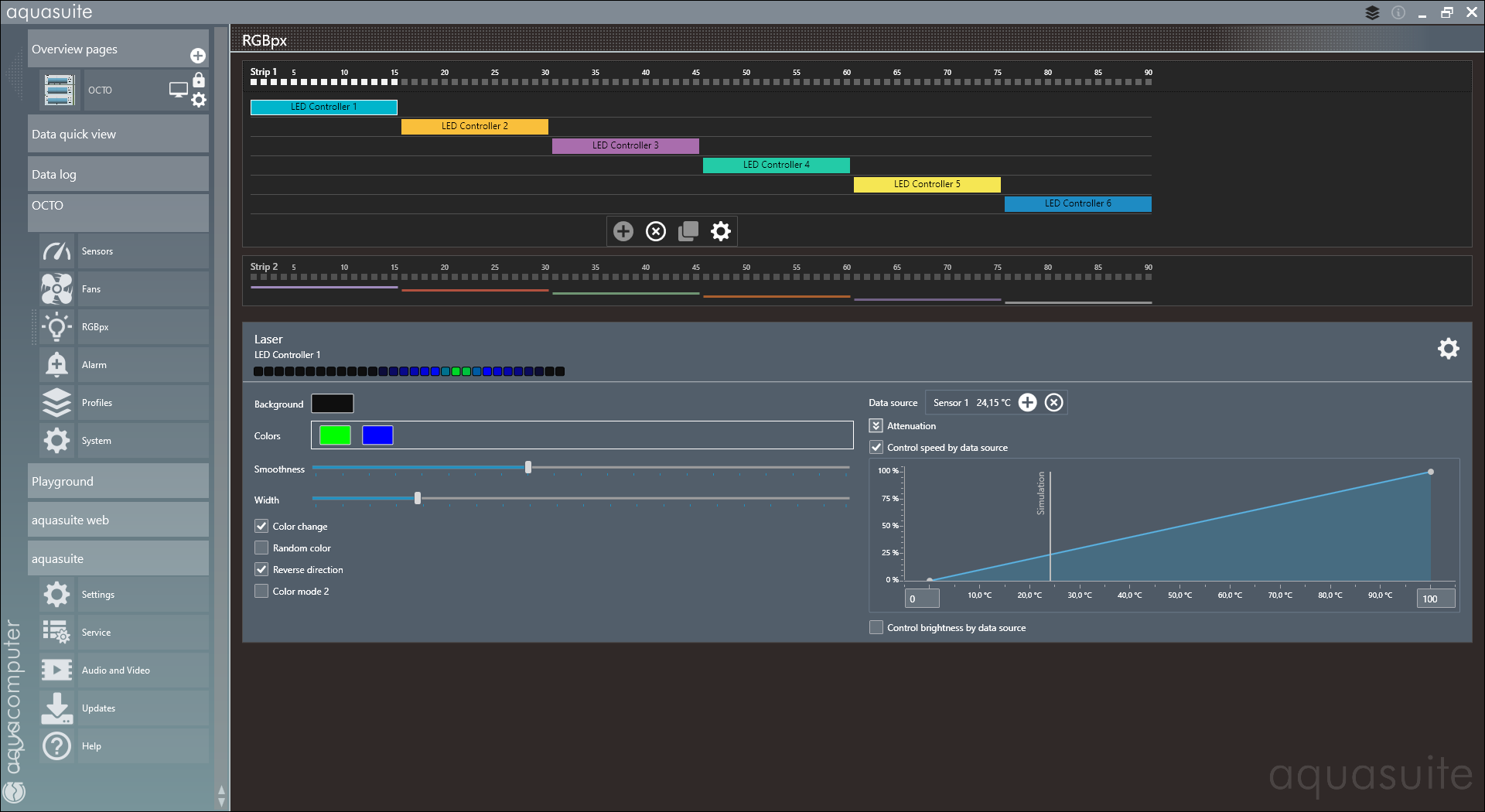Collapse the aquasuite section

coord(118,558)
